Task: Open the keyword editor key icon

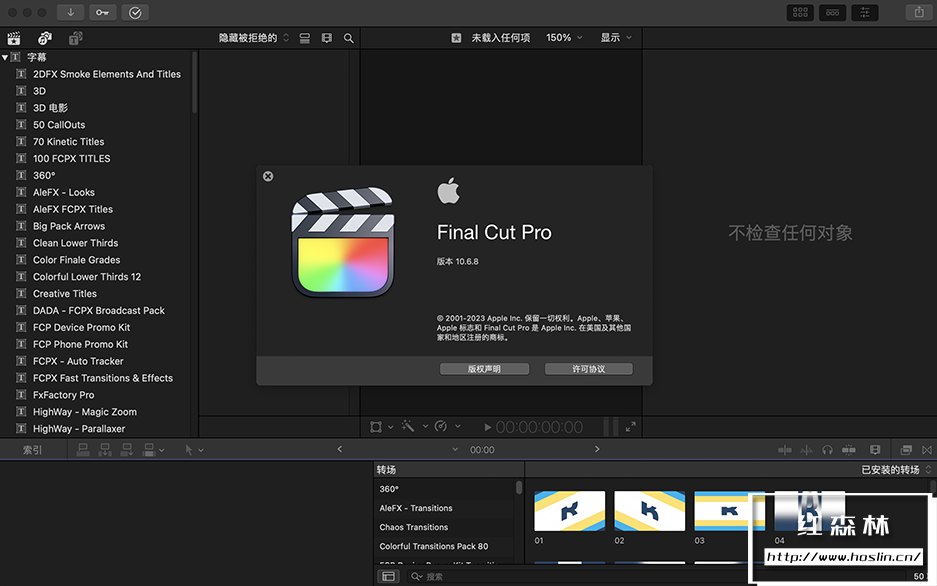Action: pyautogui.click(x=102, y=12)
